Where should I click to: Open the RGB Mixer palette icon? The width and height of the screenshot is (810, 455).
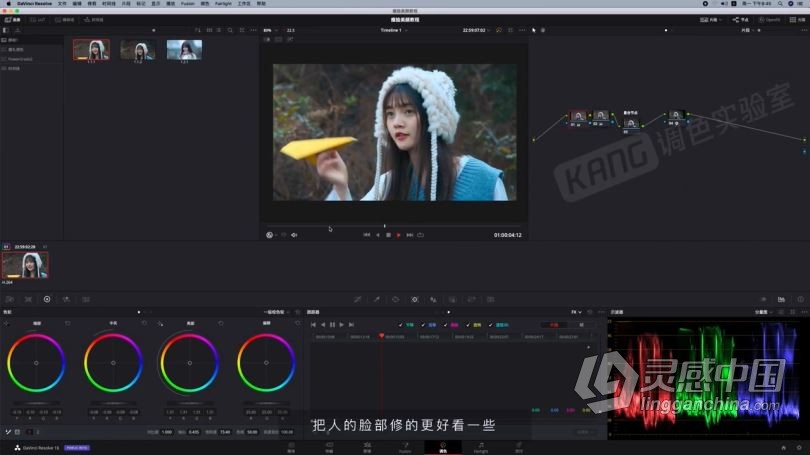point(66,300)
